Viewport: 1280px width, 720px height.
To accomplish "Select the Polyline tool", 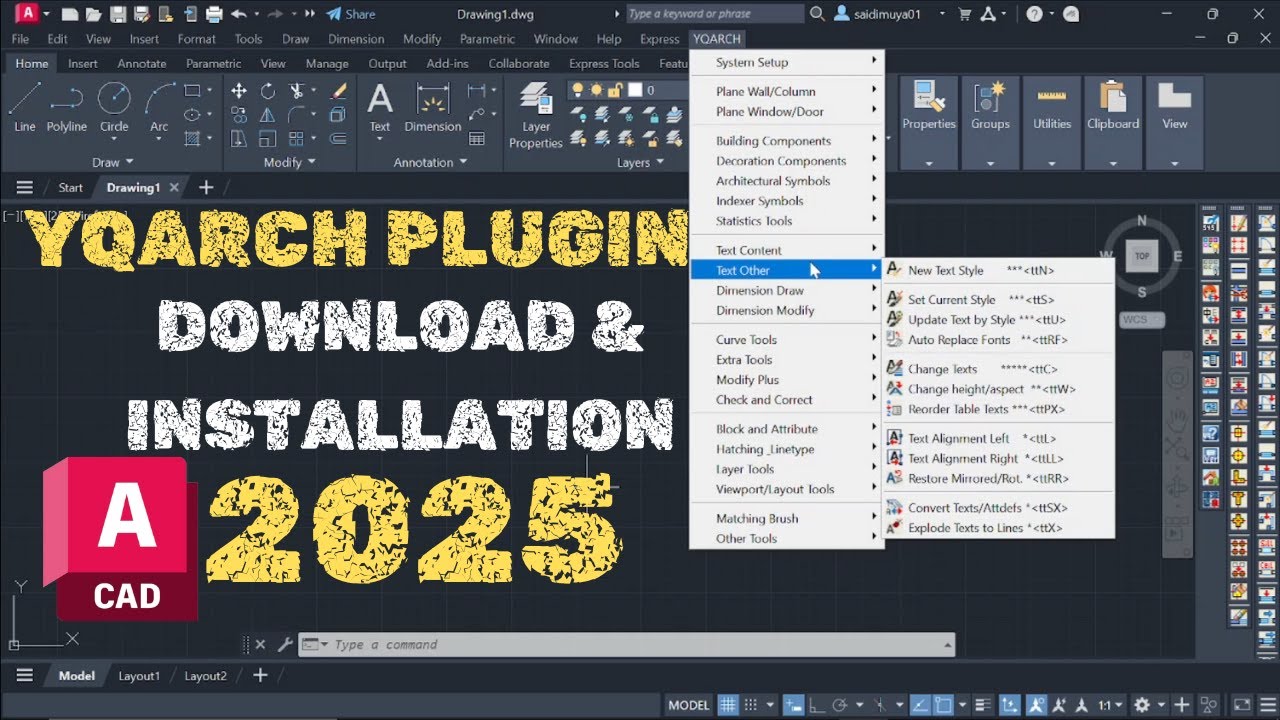I will pyautogui.click(x=67, y=107).
